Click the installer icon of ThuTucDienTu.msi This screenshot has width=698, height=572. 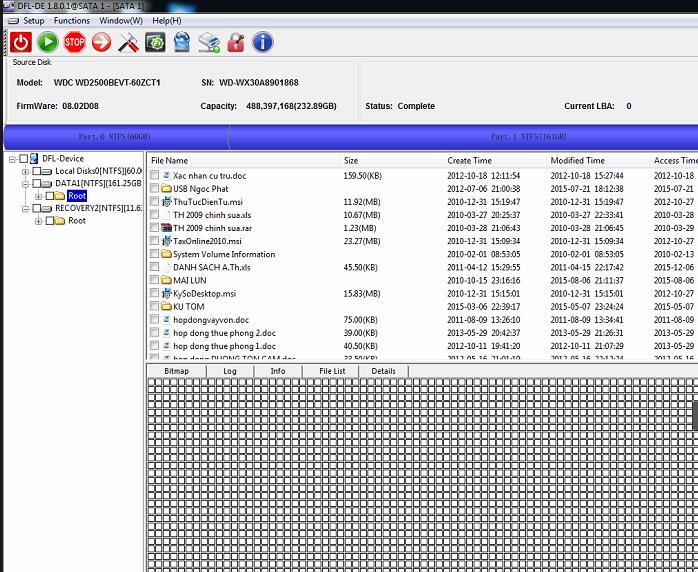click(x=166, y=202)
